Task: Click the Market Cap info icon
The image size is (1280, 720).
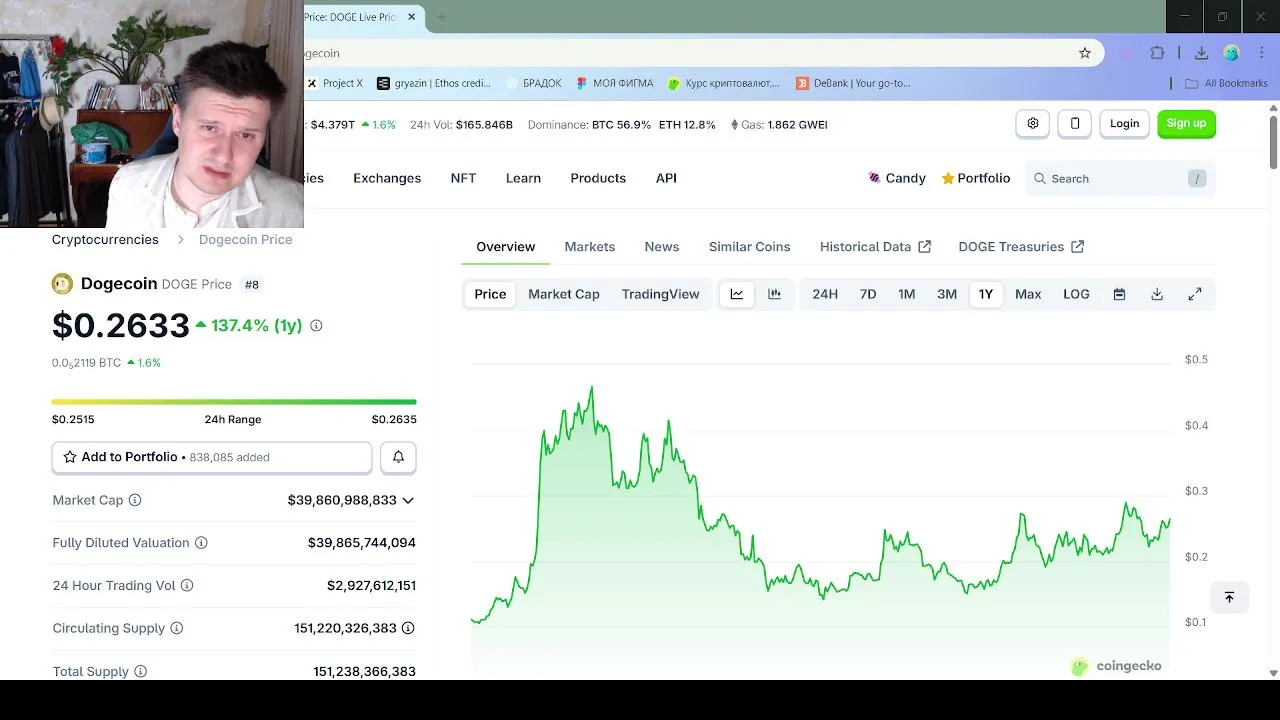Action: [x=135, y=500]
